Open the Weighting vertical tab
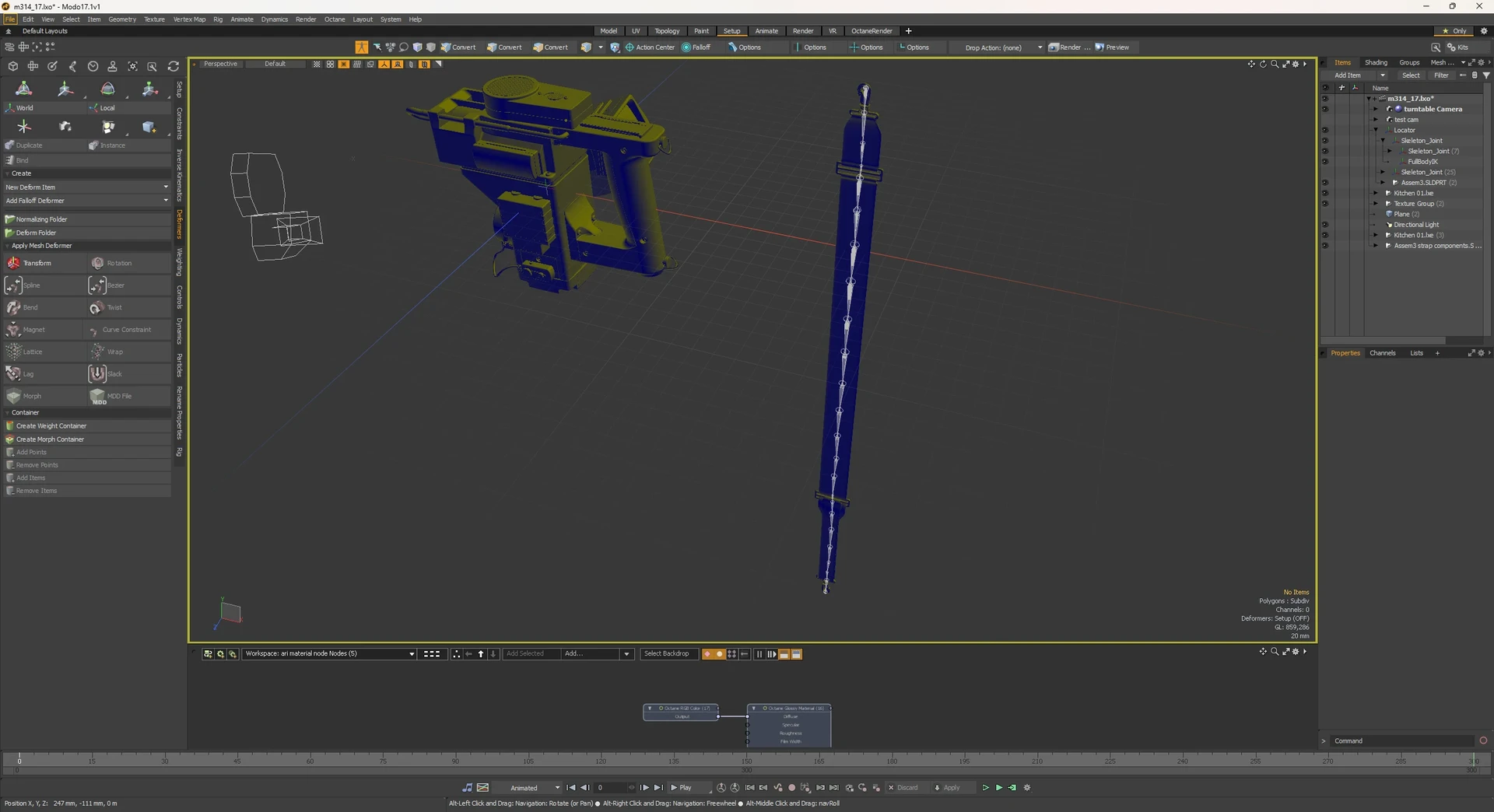 click(180, 262)
